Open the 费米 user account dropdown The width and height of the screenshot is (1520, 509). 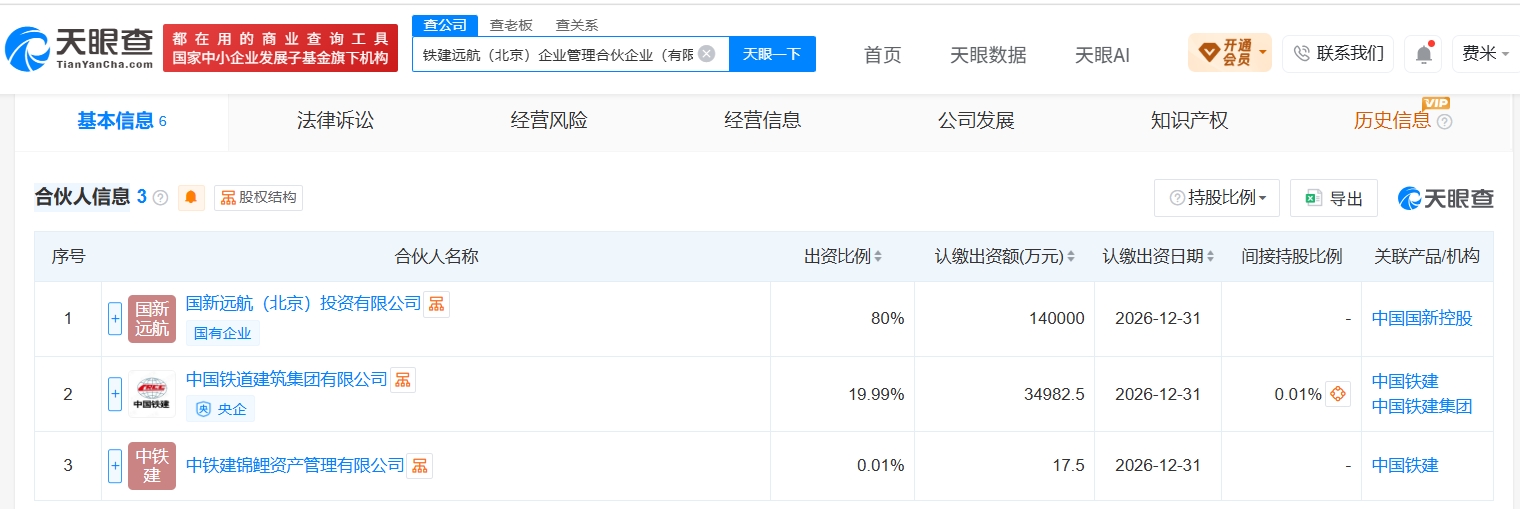click(x=1485, y=54)
